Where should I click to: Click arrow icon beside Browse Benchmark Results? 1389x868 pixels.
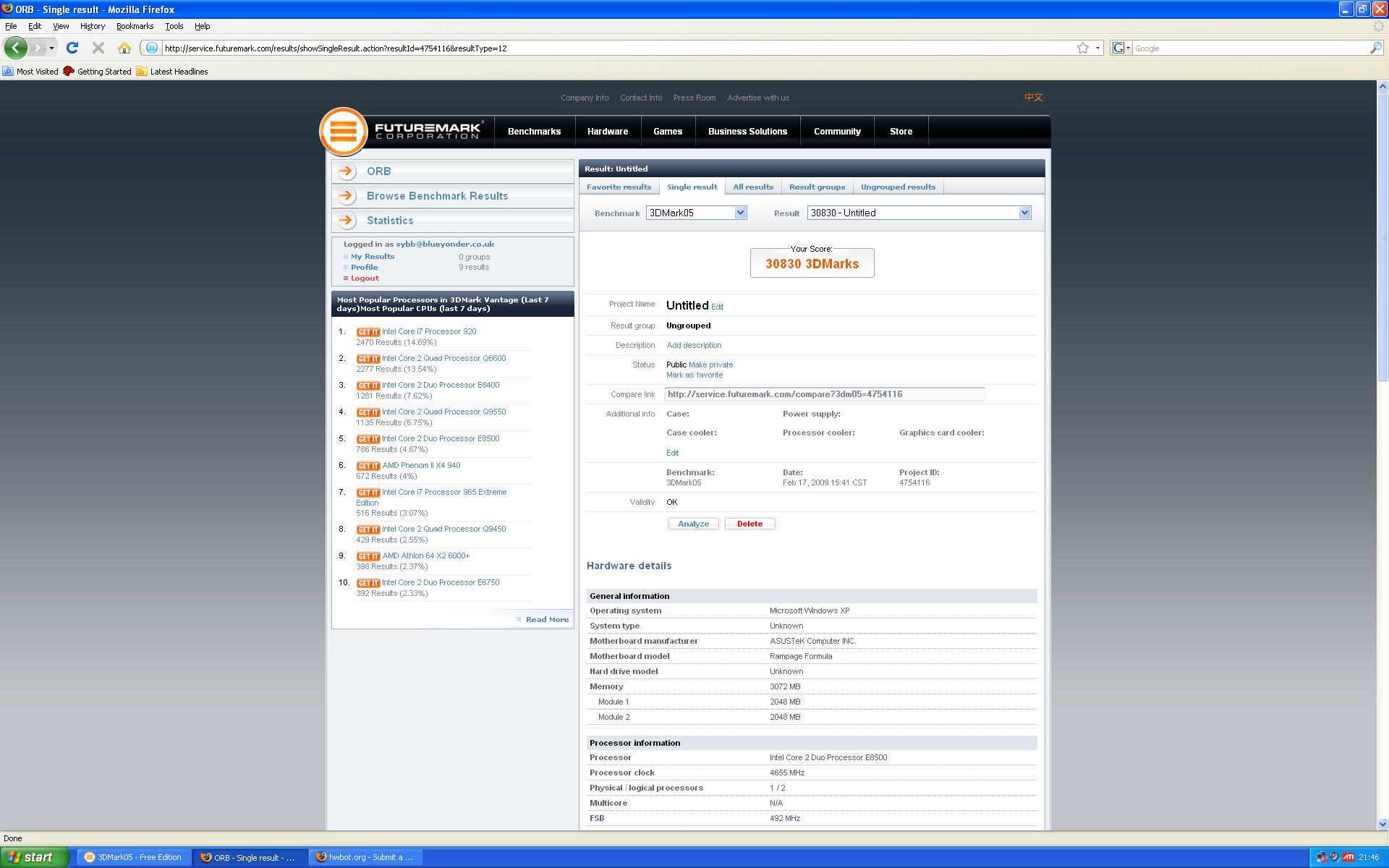[347, 196]
